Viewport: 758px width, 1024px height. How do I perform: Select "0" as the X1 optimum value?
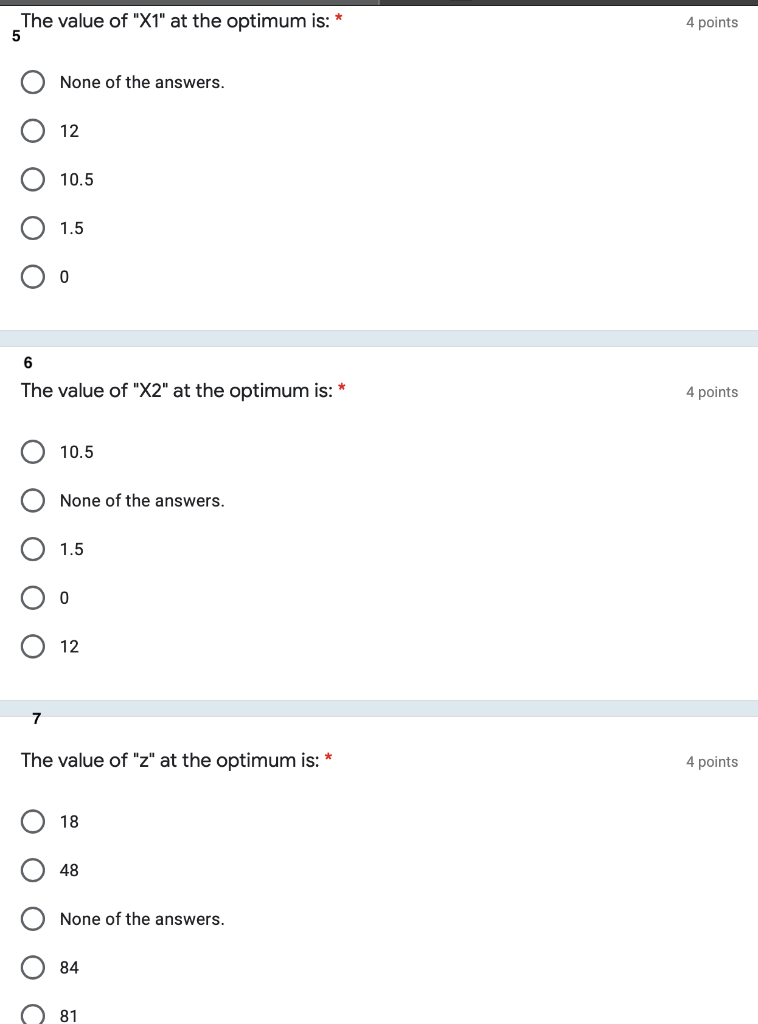(x=33, y=276)
